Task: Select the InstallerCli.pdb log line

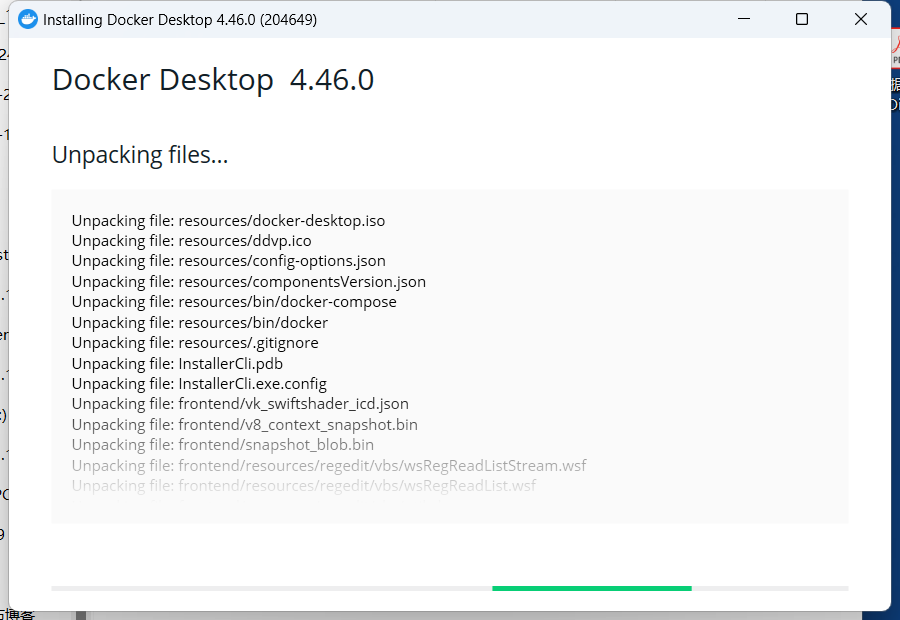Action: [x=177, y=363]
